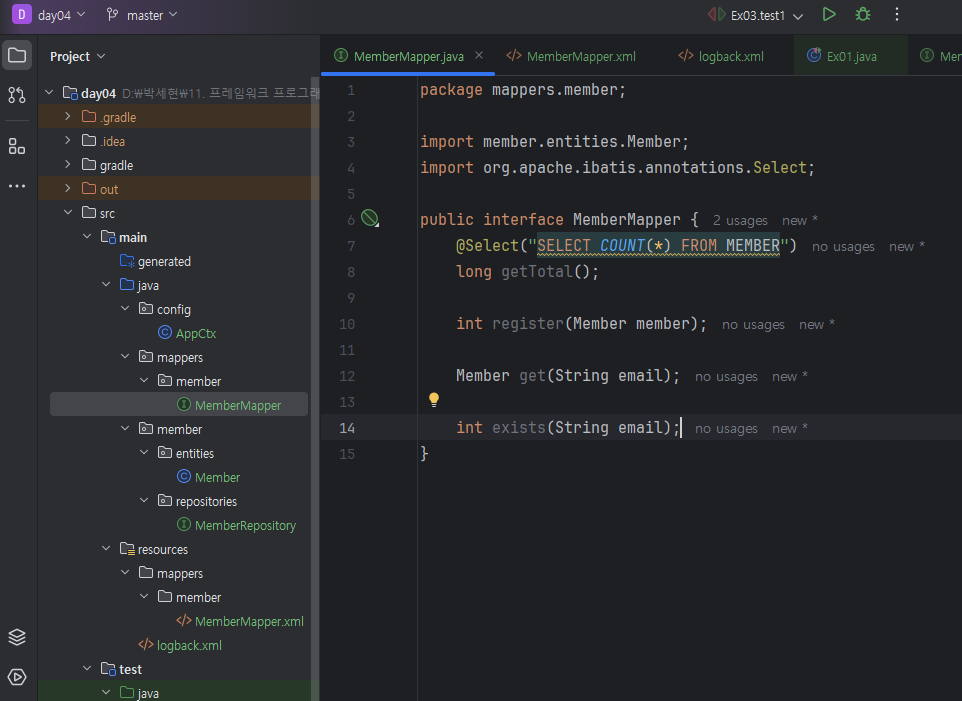Open the Layers tool window icon in sidebar
This screenshot has height=701, width=962.
coord(17,637)
